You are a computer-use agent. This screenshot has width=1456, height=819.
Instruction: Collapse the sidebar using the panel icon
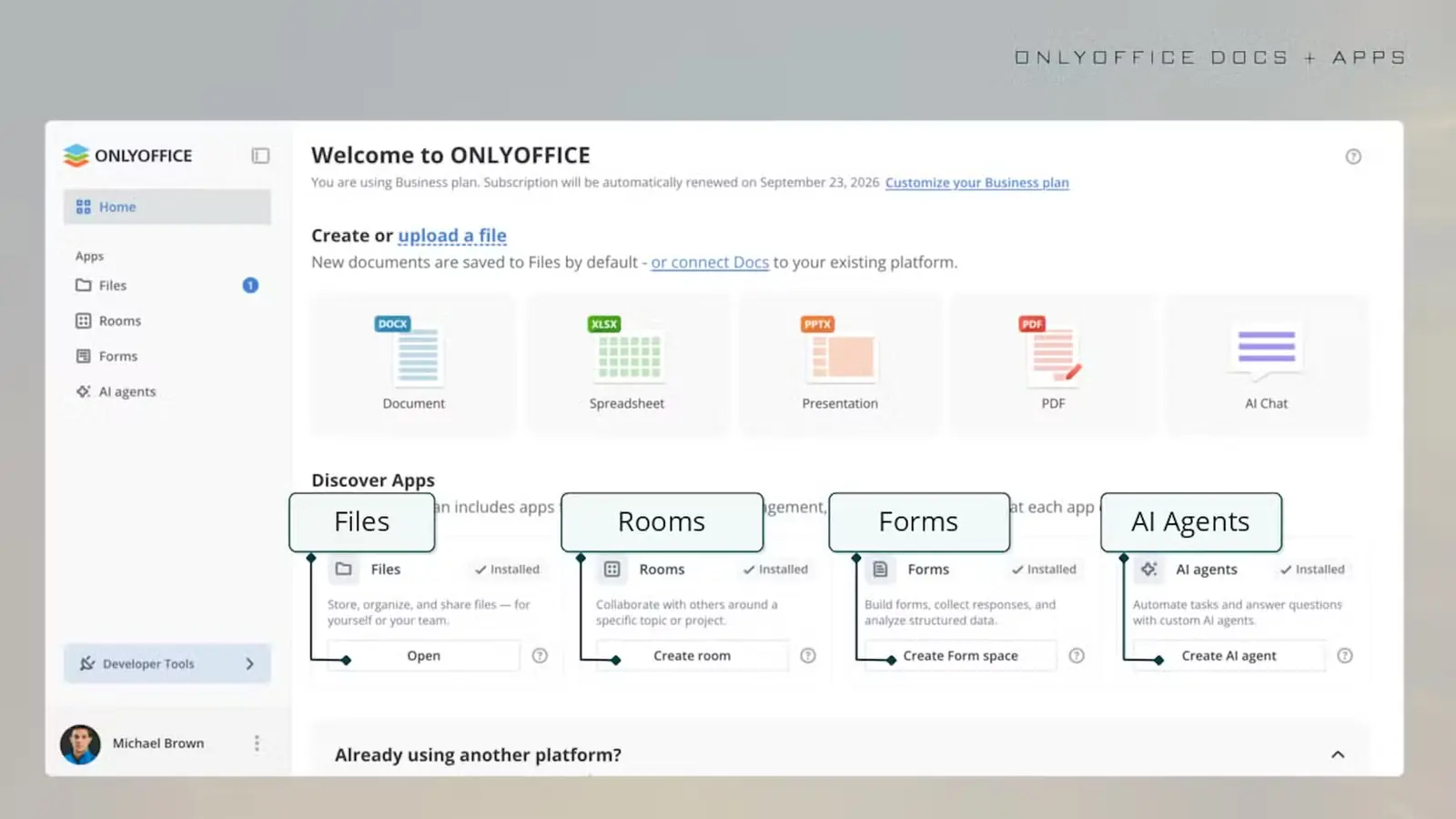coord(260,156)
